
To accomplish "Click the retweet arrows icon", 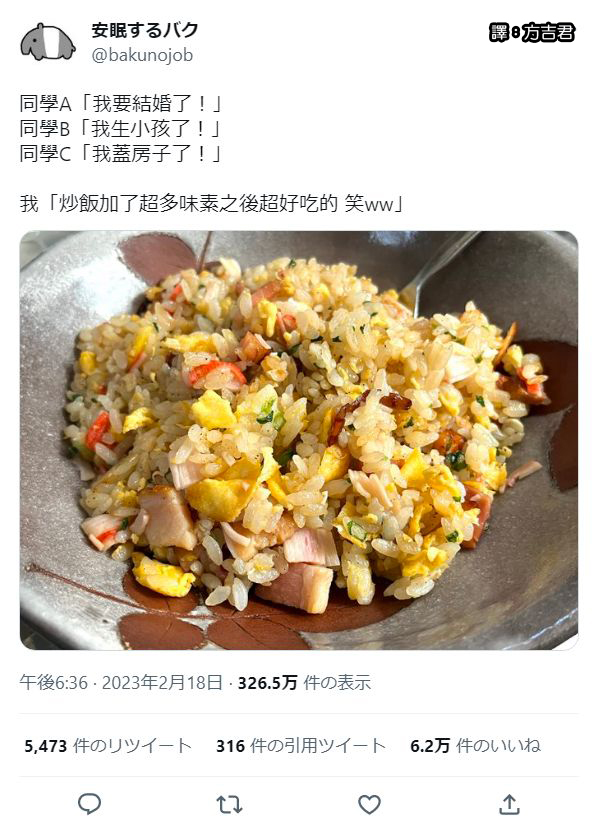I will coord(229,804).
